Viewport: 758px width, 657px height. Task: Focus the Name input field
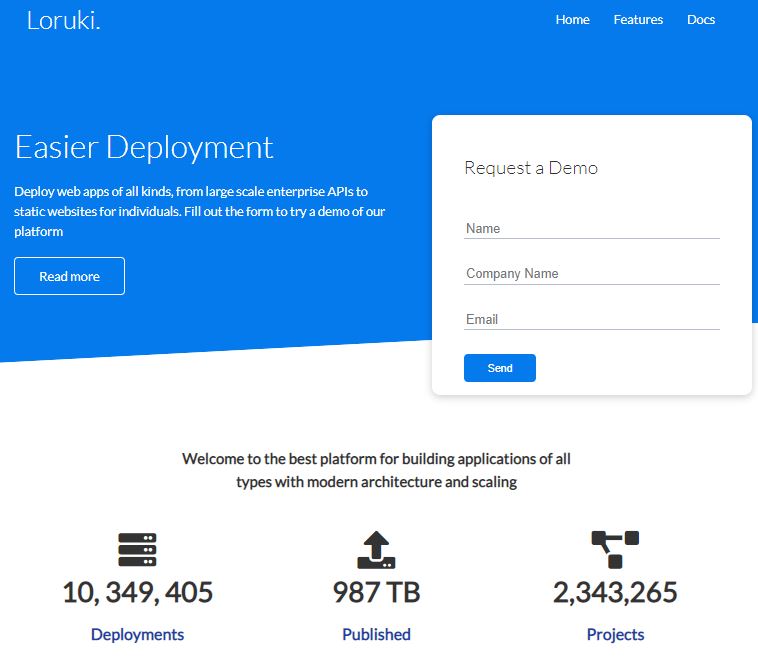point(591,228)
